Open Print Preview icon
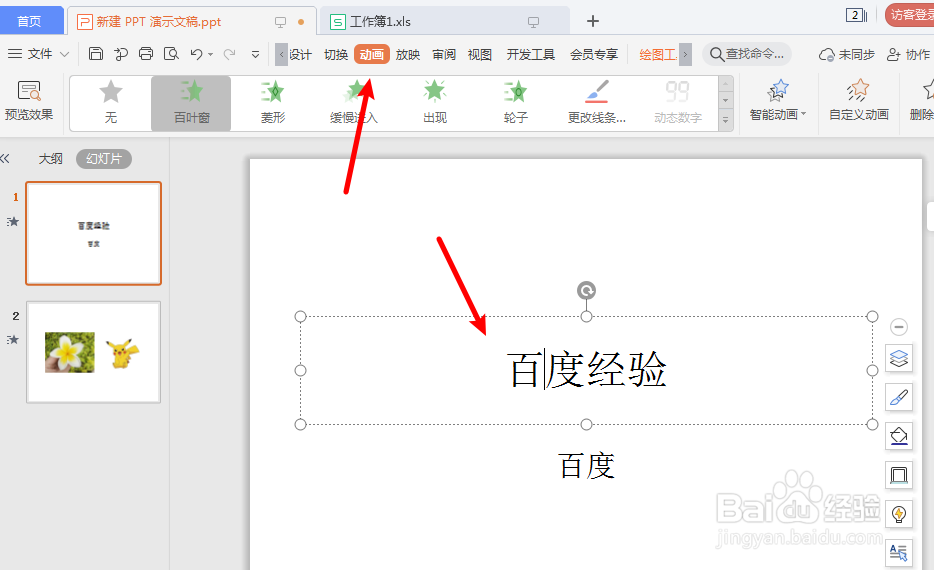The width and height of the screenshot is (934, 570). 172,54
